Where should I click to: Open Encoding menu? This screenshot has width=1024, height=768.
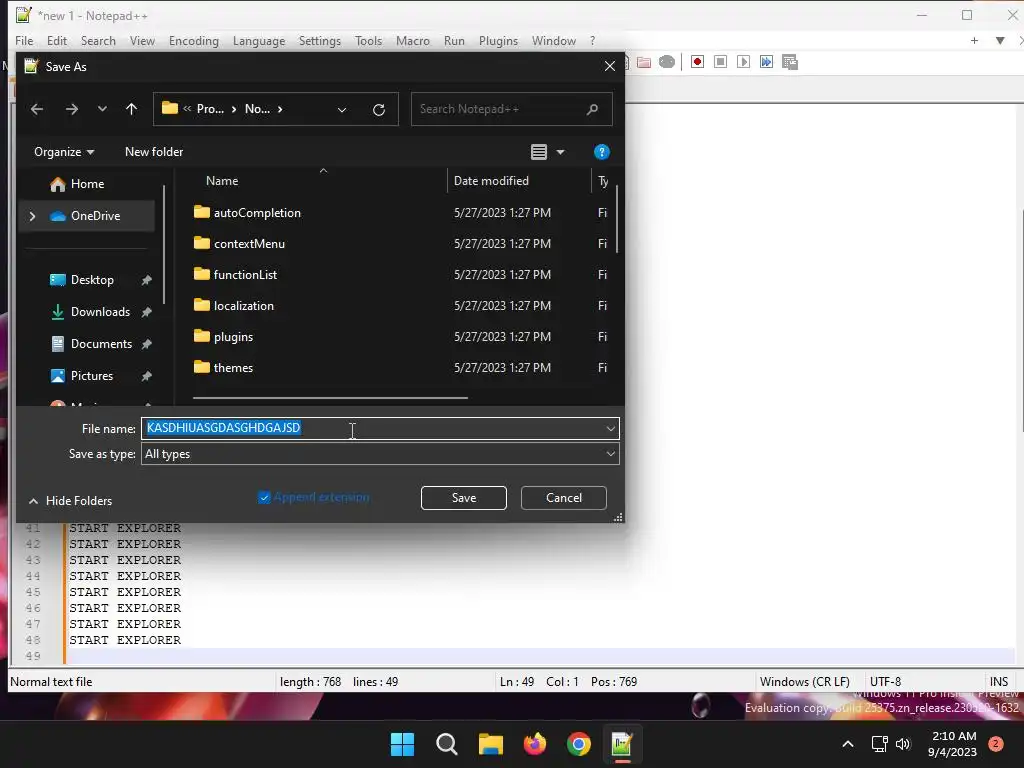point(193,40)
